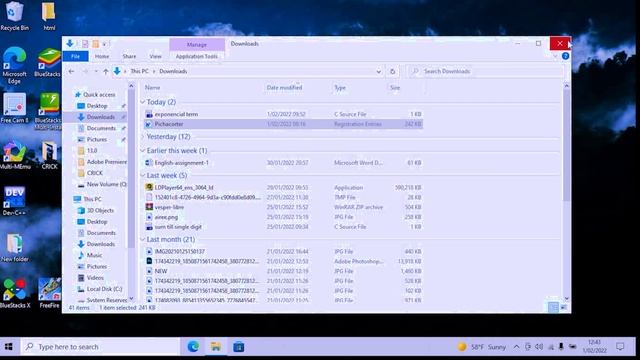Viewport: 640px width, 360px height.
Task: Refresh the Downloads folder view
Action: (392, 71)
